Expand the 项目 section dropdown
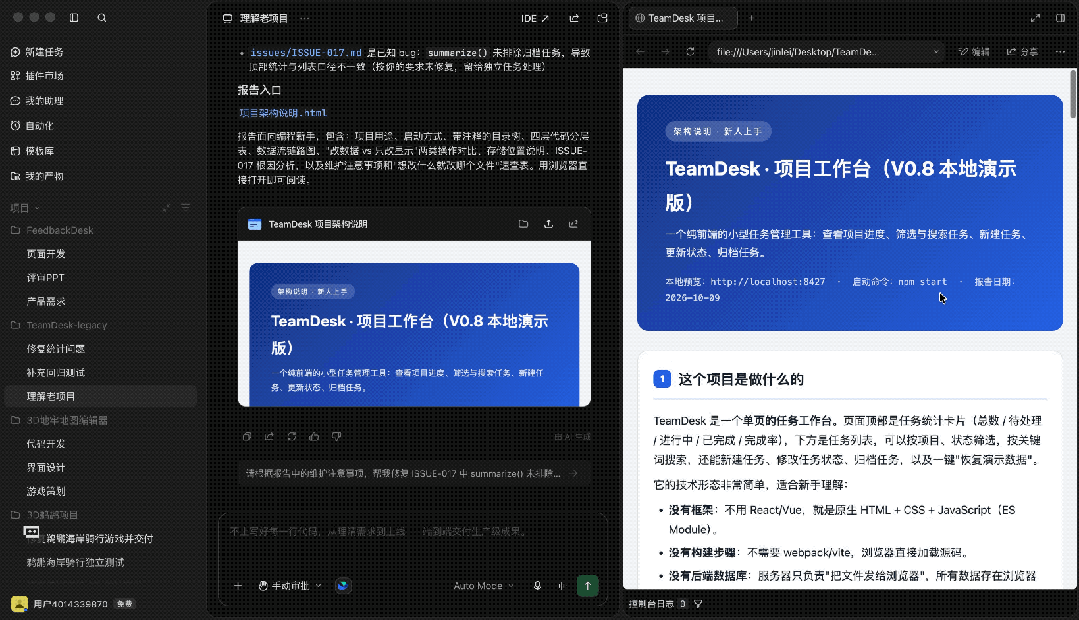 [x=25, y=208]
